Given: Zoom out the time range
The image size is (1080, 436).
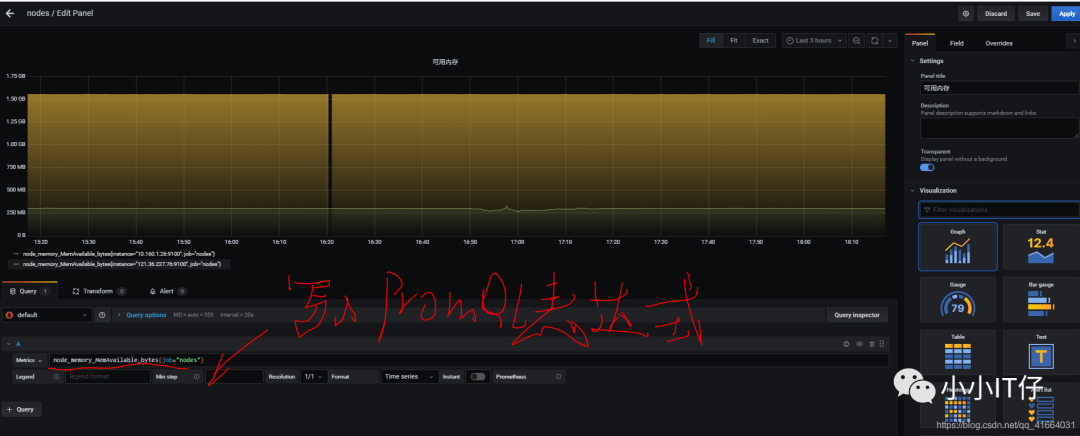Looking at the screenshot, I should point(857,41).
